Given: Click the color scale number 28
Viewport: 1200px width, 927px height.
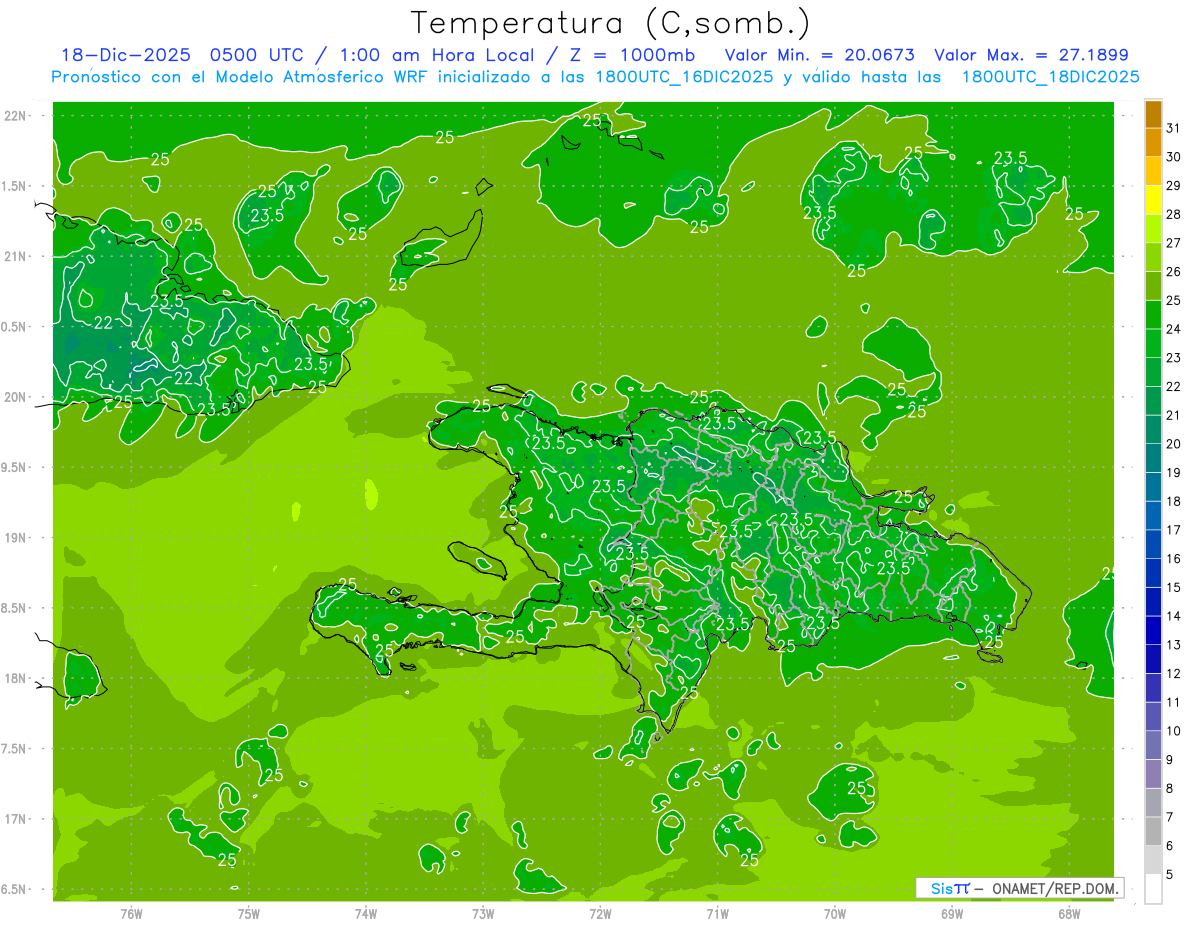Looking at the screenshot, I should click(x=1174, y=215).
